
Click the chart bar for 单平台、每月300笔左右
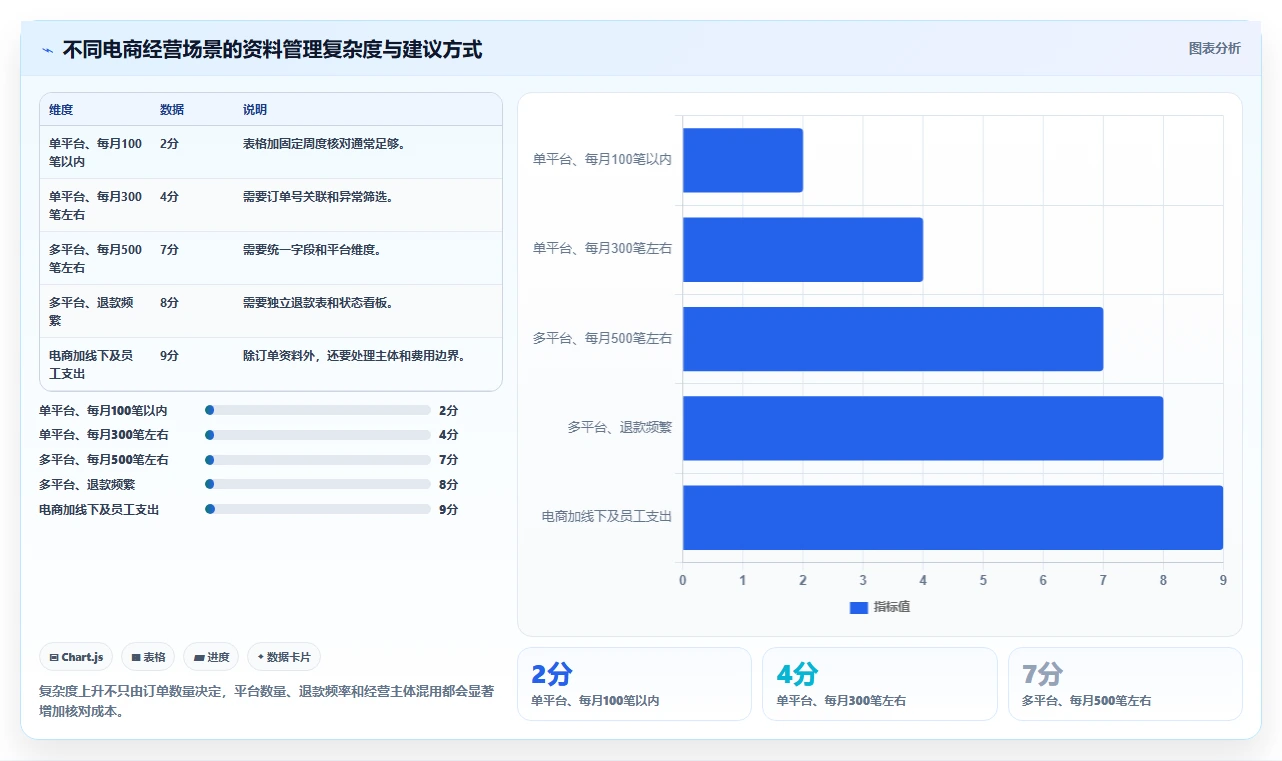click(x=803, y=249)
